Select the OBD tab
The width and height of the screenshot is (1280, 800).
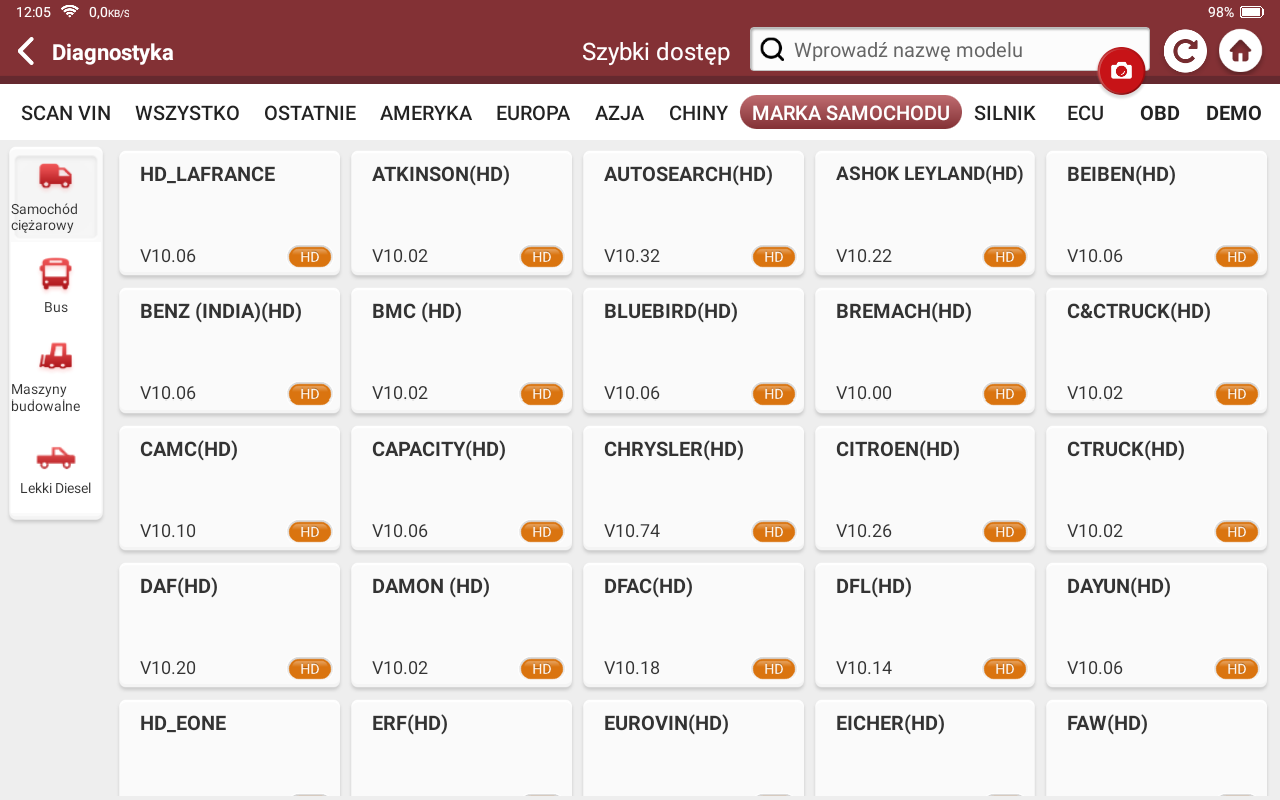[1160, 113]
